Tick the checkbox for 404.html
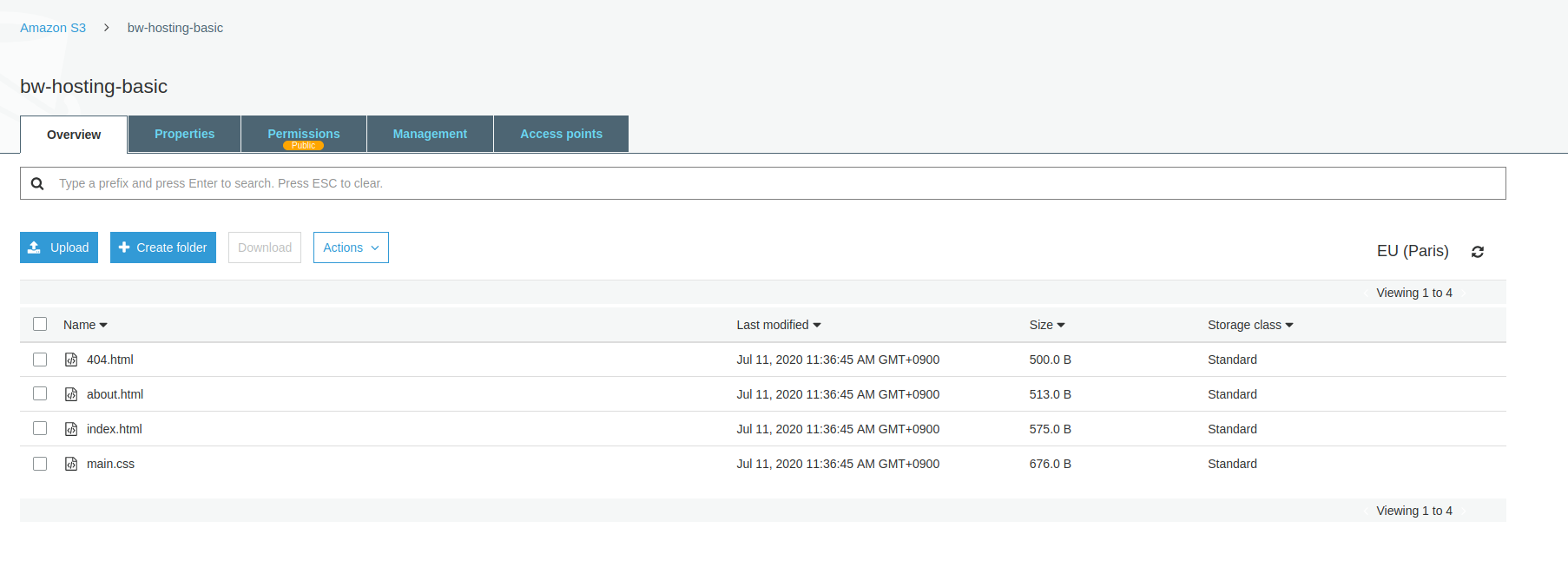Viewport: 1568px width, 561px height. [40, 360]
